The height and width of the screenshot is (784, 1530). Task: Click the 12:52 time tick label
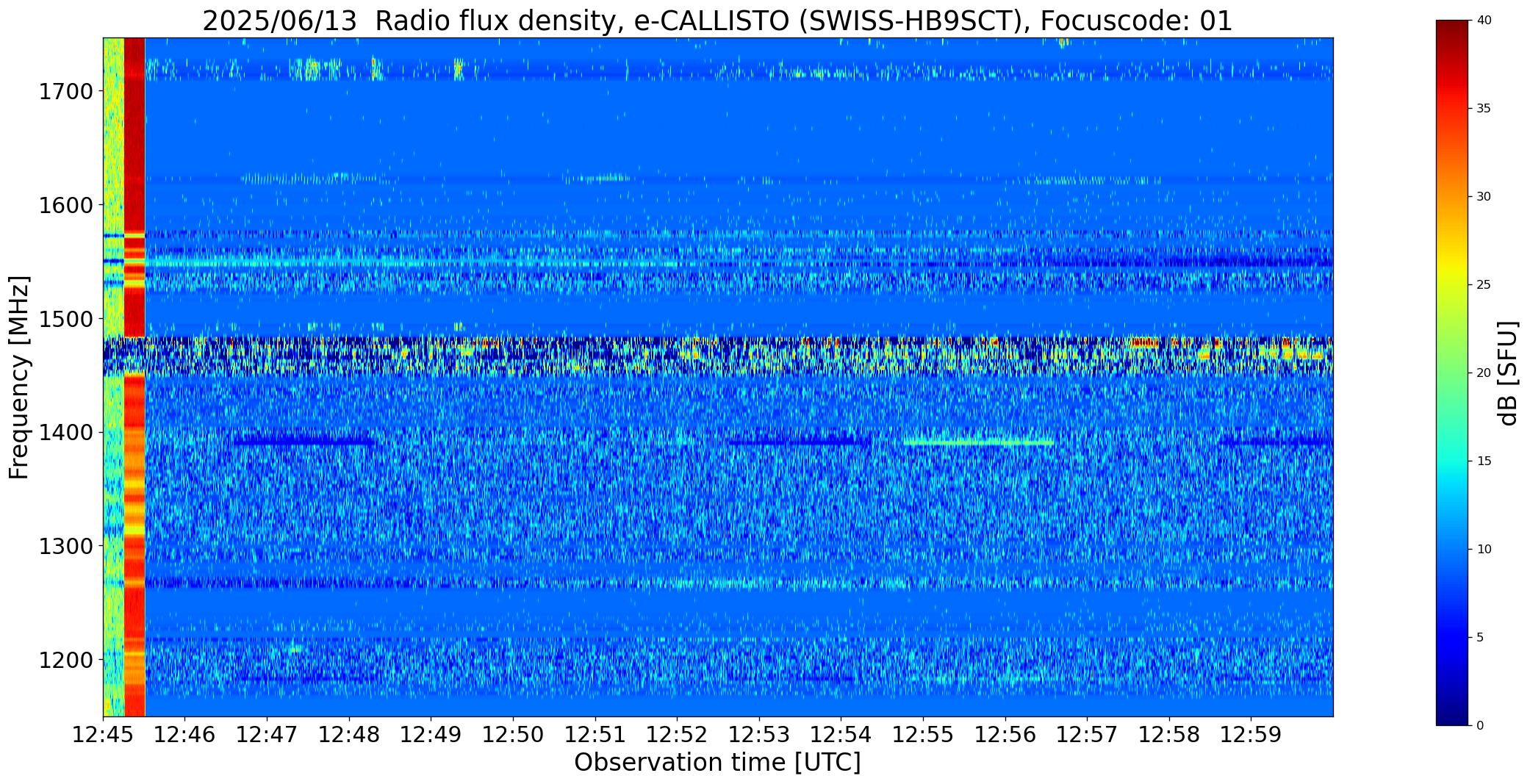678,734
